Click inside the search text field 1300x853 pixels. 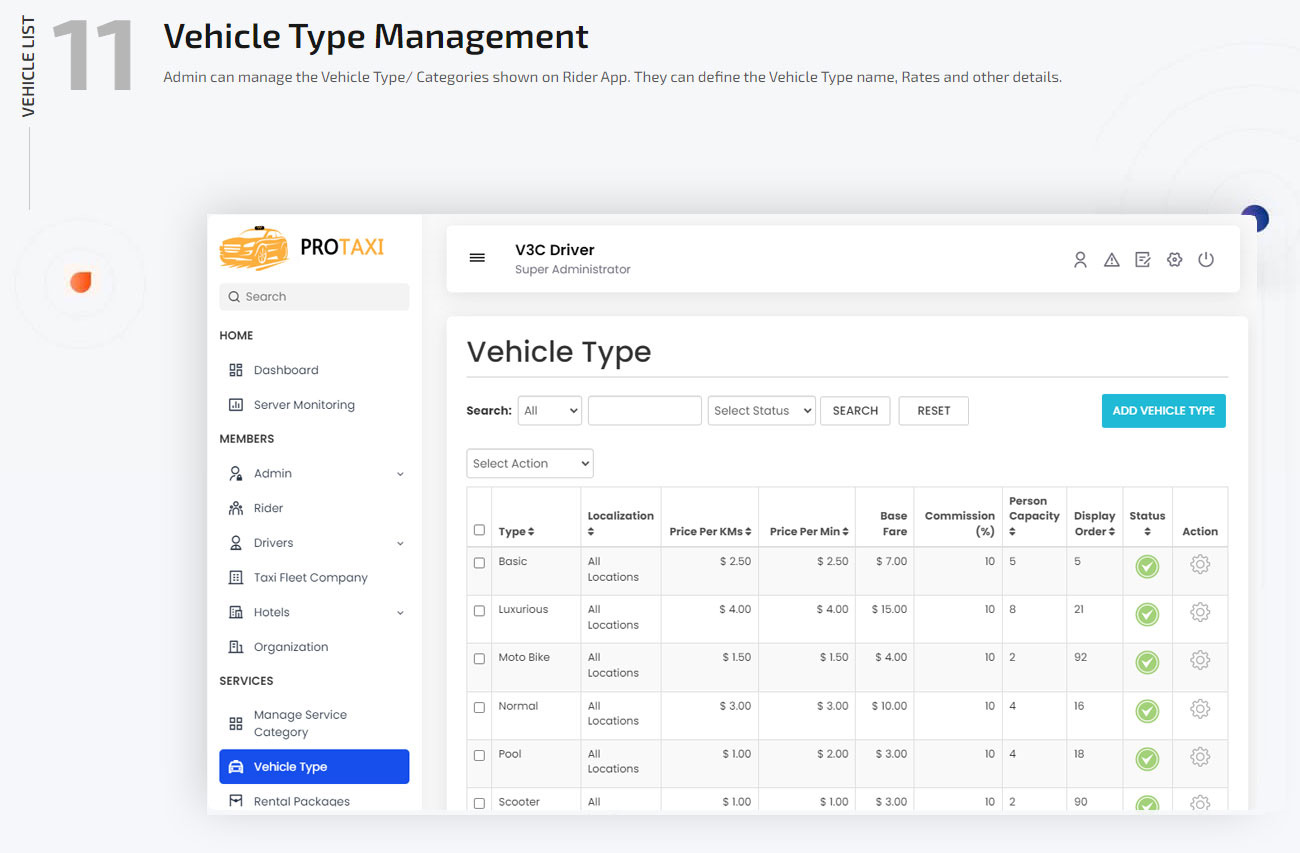644,410
